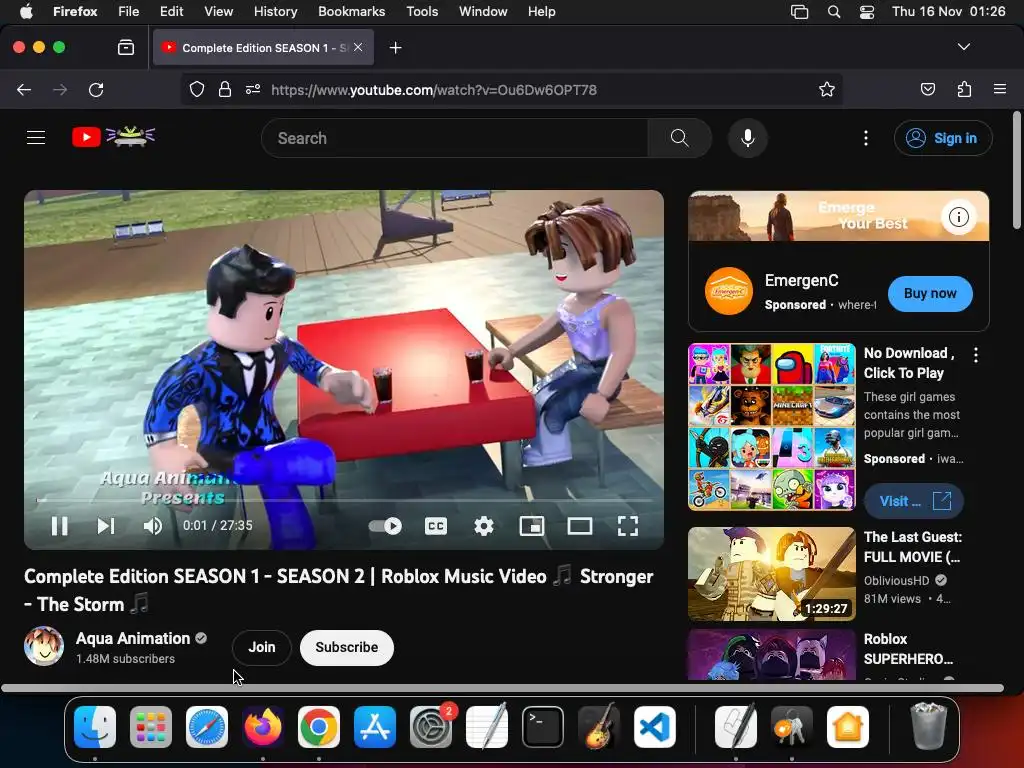Search with your voice microphone

(748, 138)
